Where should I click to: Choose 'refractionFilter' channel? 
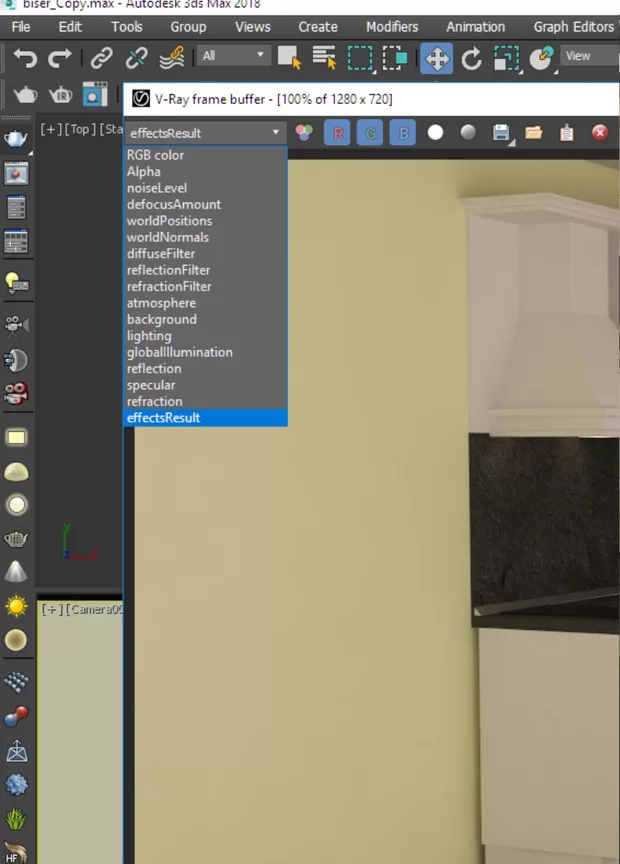(x=206, y=287)
